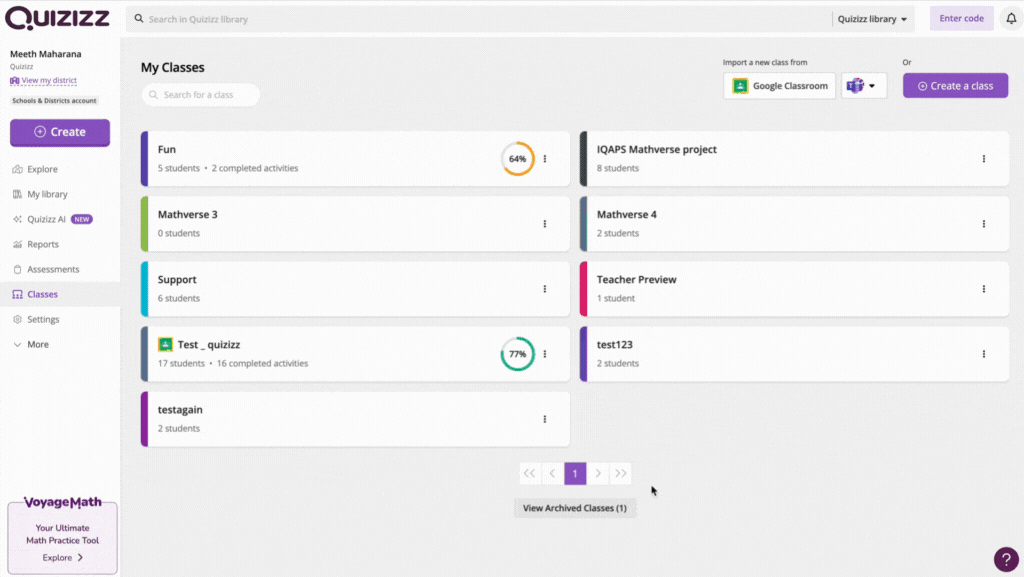Open testagain class three-dot menu
This screenshot has width=1024, height=577.
545,419
